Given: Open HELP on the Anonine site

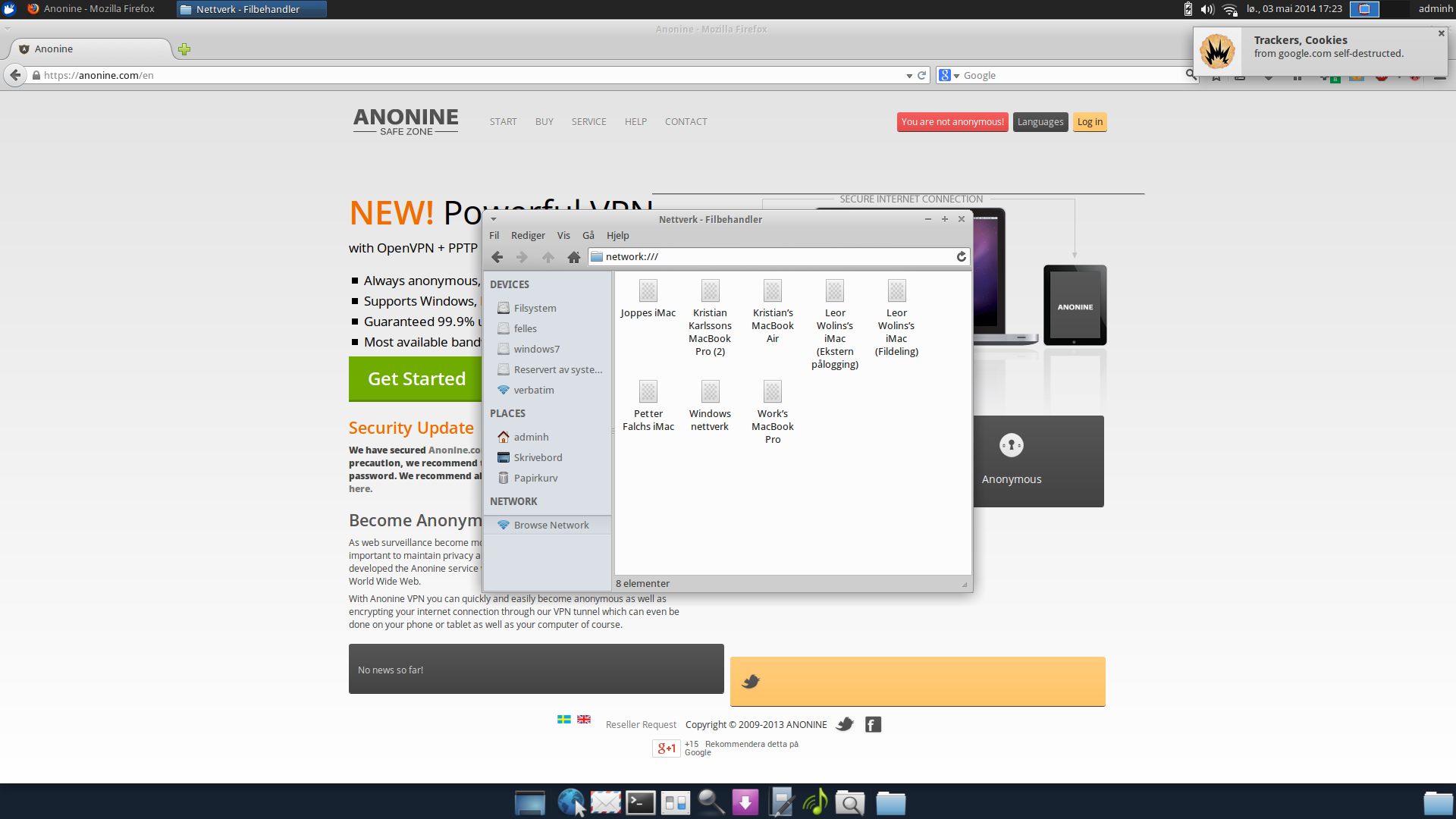Looking at the screenshot, I should (x=635, y=121).
